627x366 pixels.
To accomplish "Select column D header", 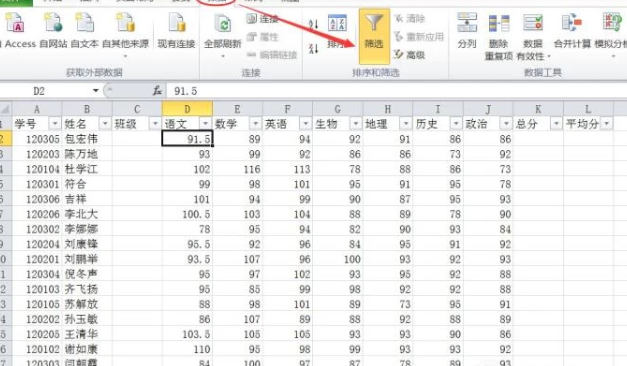I will (187, 109).
